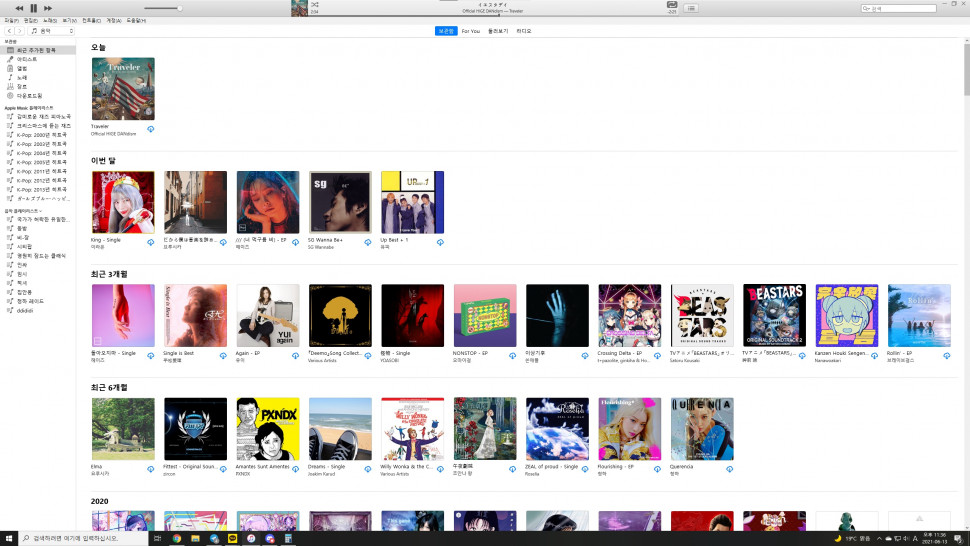Download Up Beat + 1 via cloud icon
970x546 pixels.
[440, 242]
